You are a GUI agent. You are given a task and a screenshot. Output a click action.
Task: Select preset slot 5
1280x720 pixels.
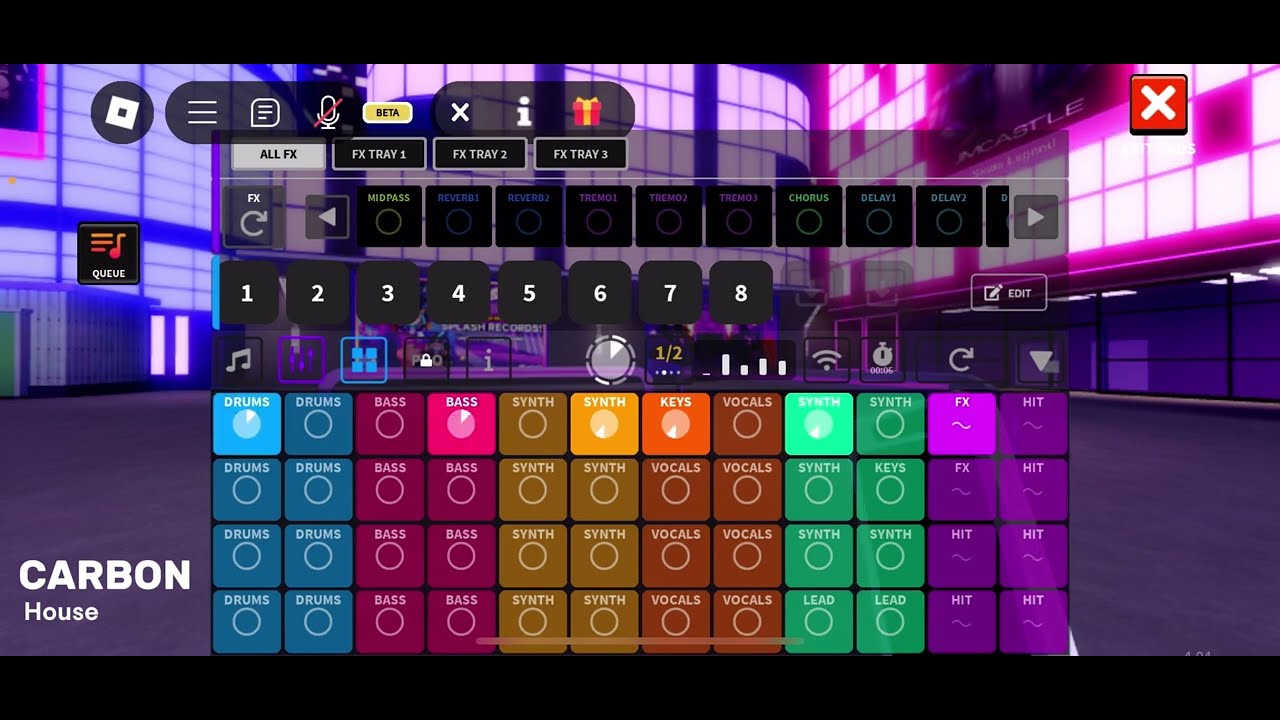tap(529, 293)
